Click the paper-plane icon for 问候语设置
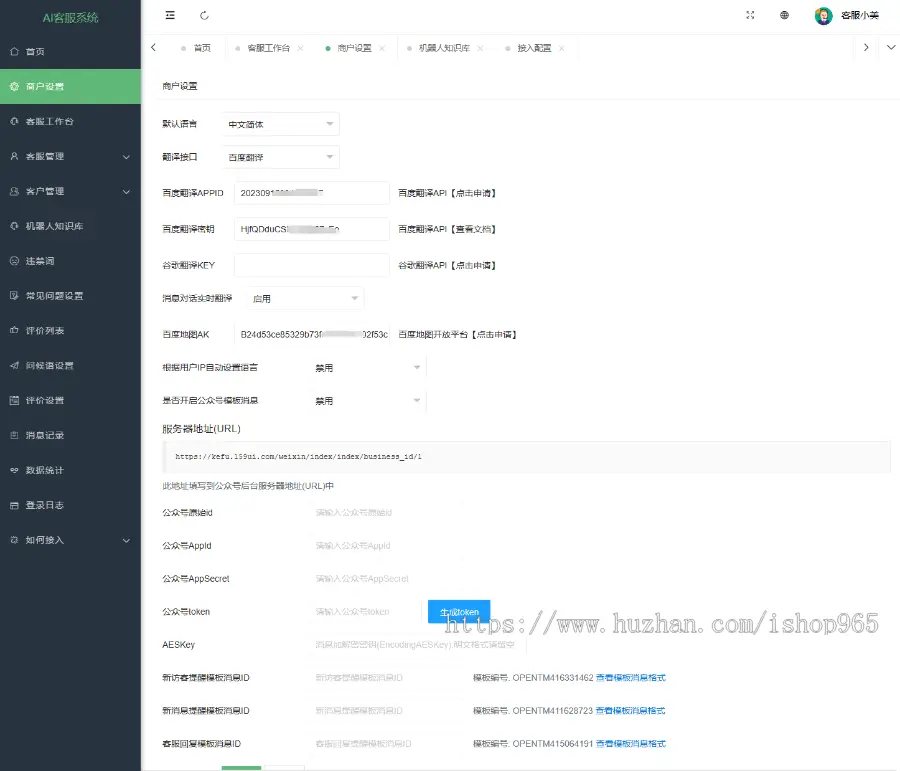This screenshot has width=900, height=771. click(x=14, y=365)
